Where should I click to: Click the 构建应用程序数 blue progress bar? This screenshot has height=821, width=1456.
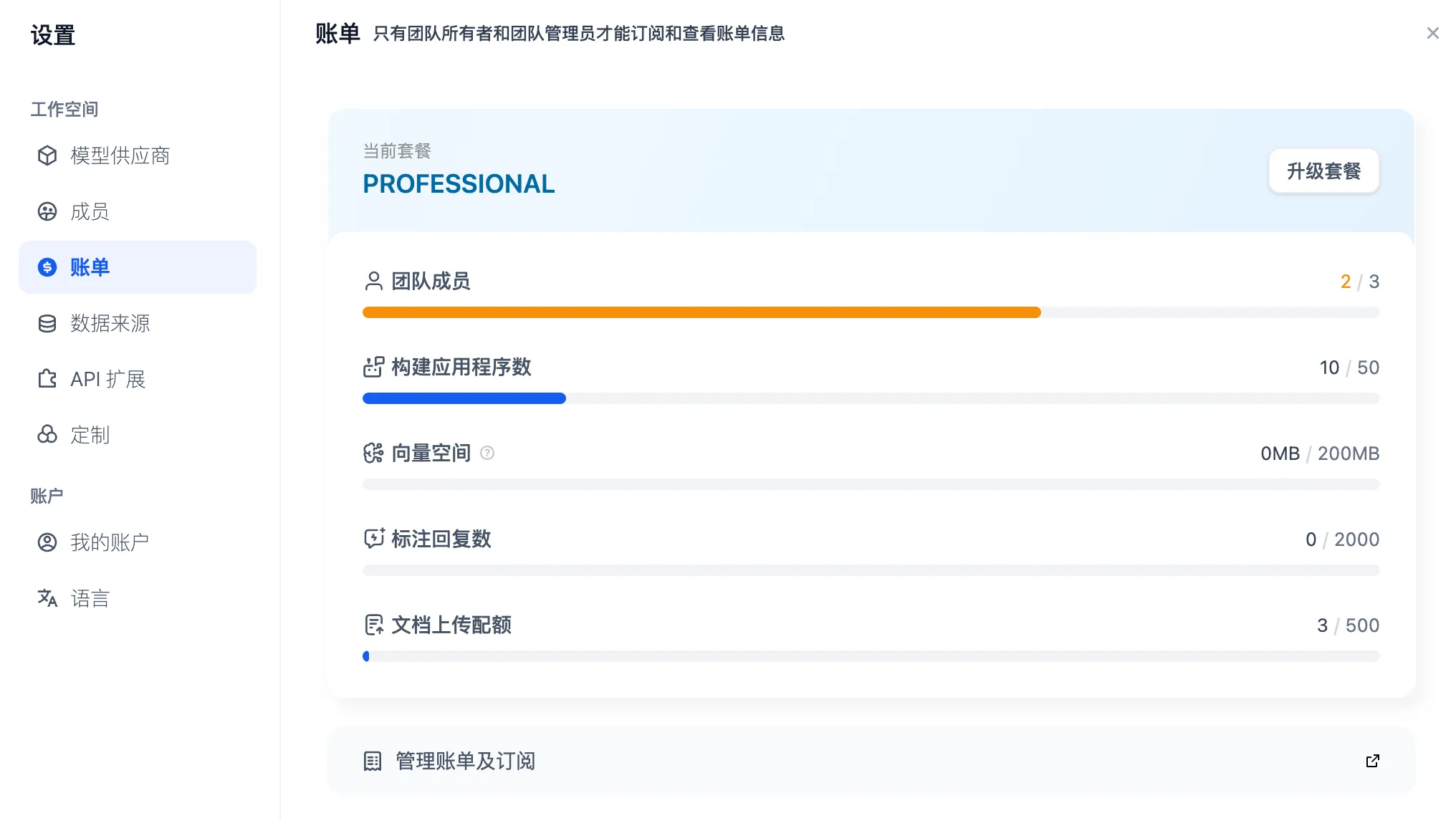pyautogui.click(x=464, y=398)
